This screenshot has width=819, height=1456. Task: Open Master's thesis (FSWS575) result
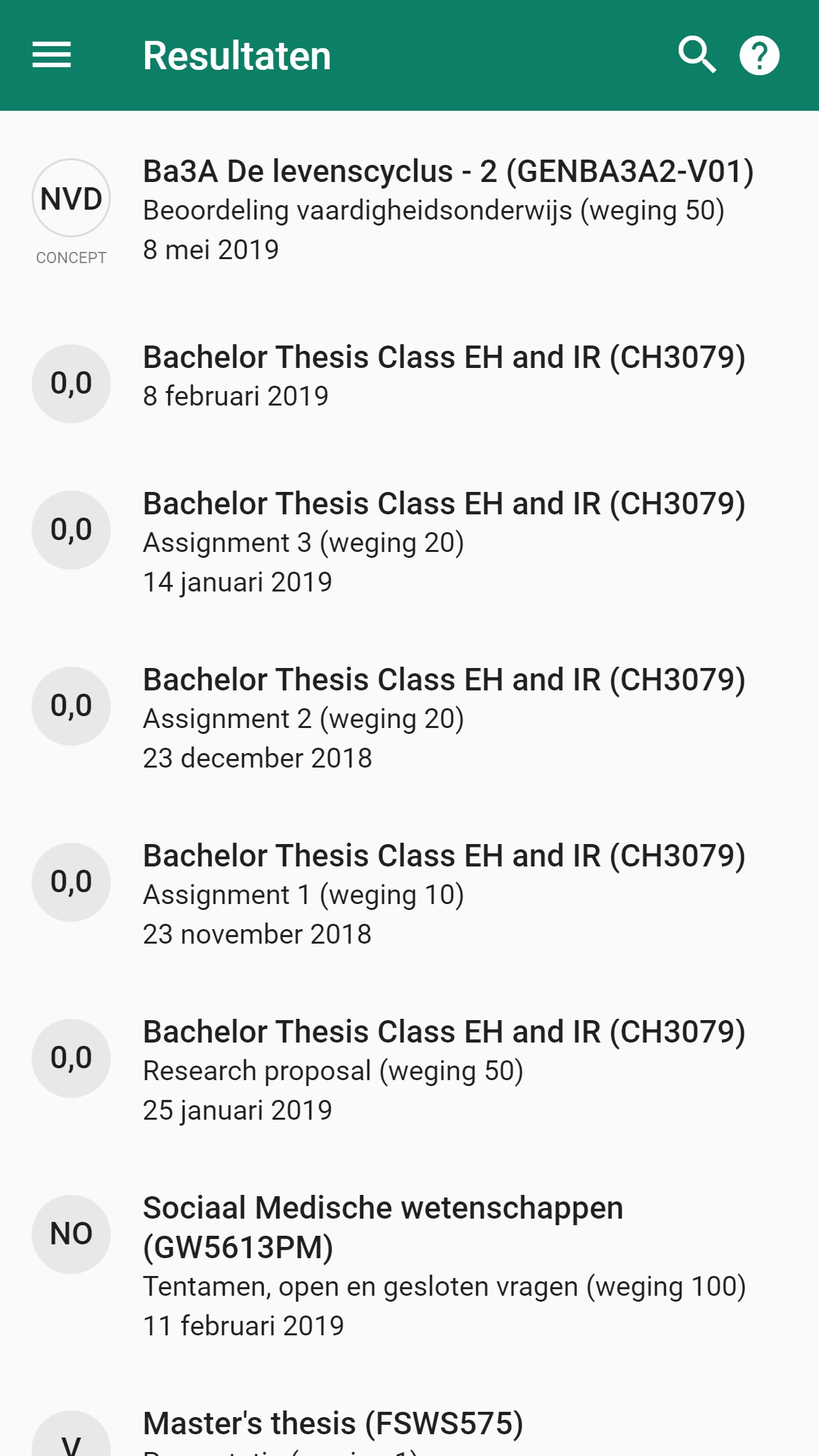click(333, 1424)
